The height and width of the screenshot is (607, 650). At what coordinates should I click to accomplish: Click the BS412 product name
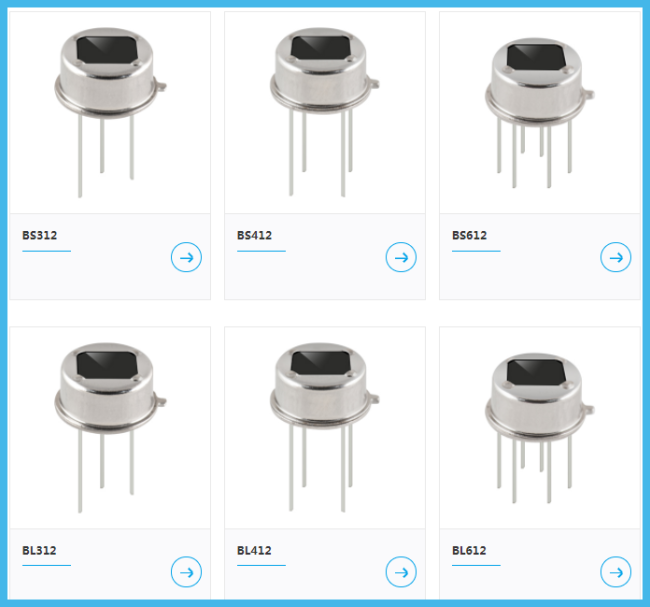pos(254,235)
